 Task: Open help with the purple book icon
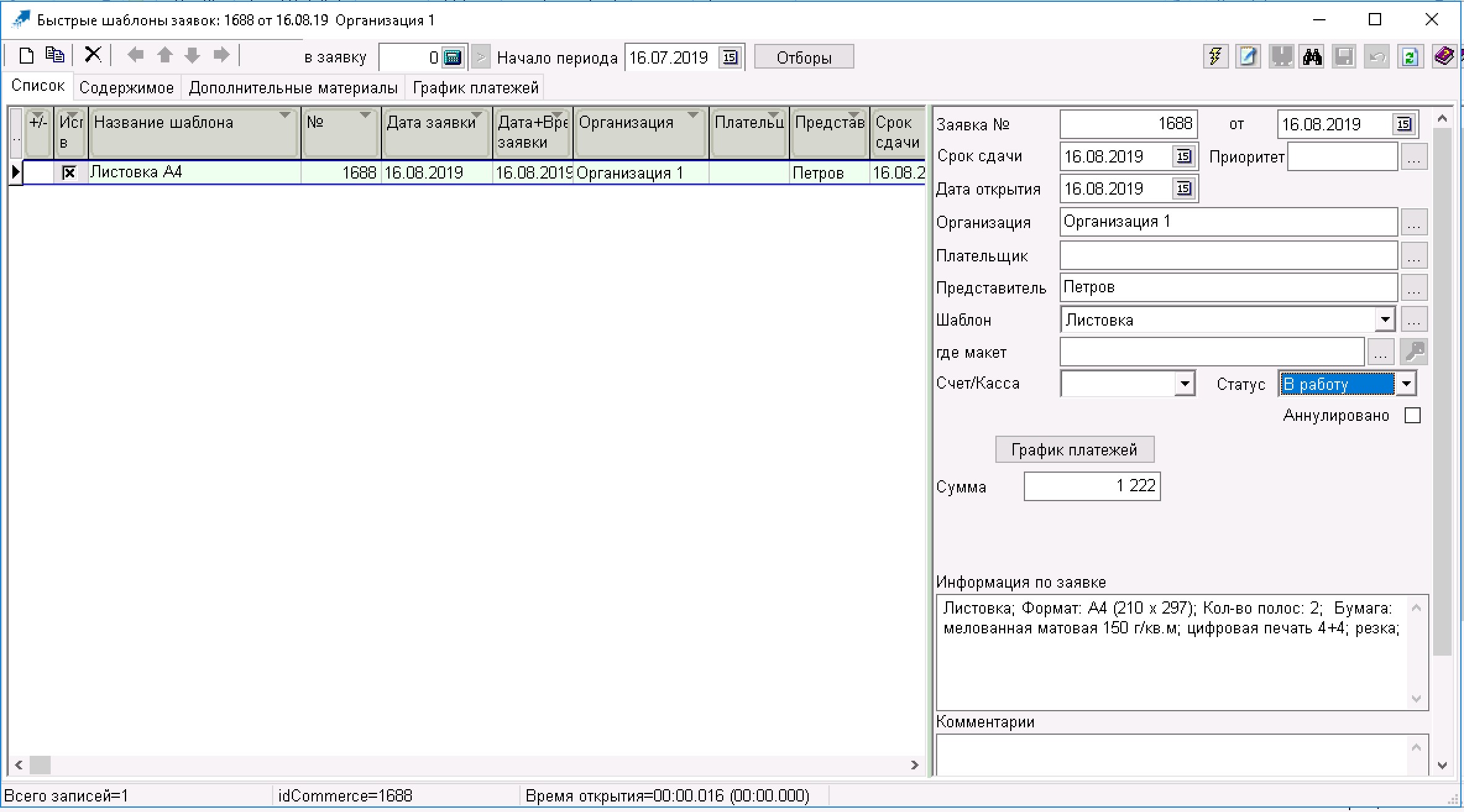point(1443,57)
